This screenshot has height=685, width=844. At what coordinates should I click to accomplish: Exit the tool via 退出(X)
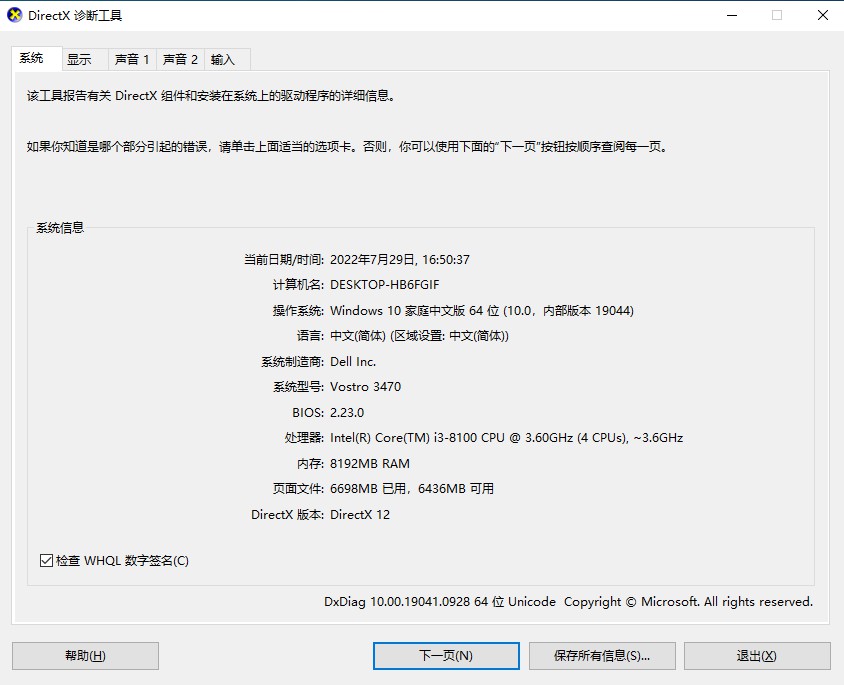point(756,656)
